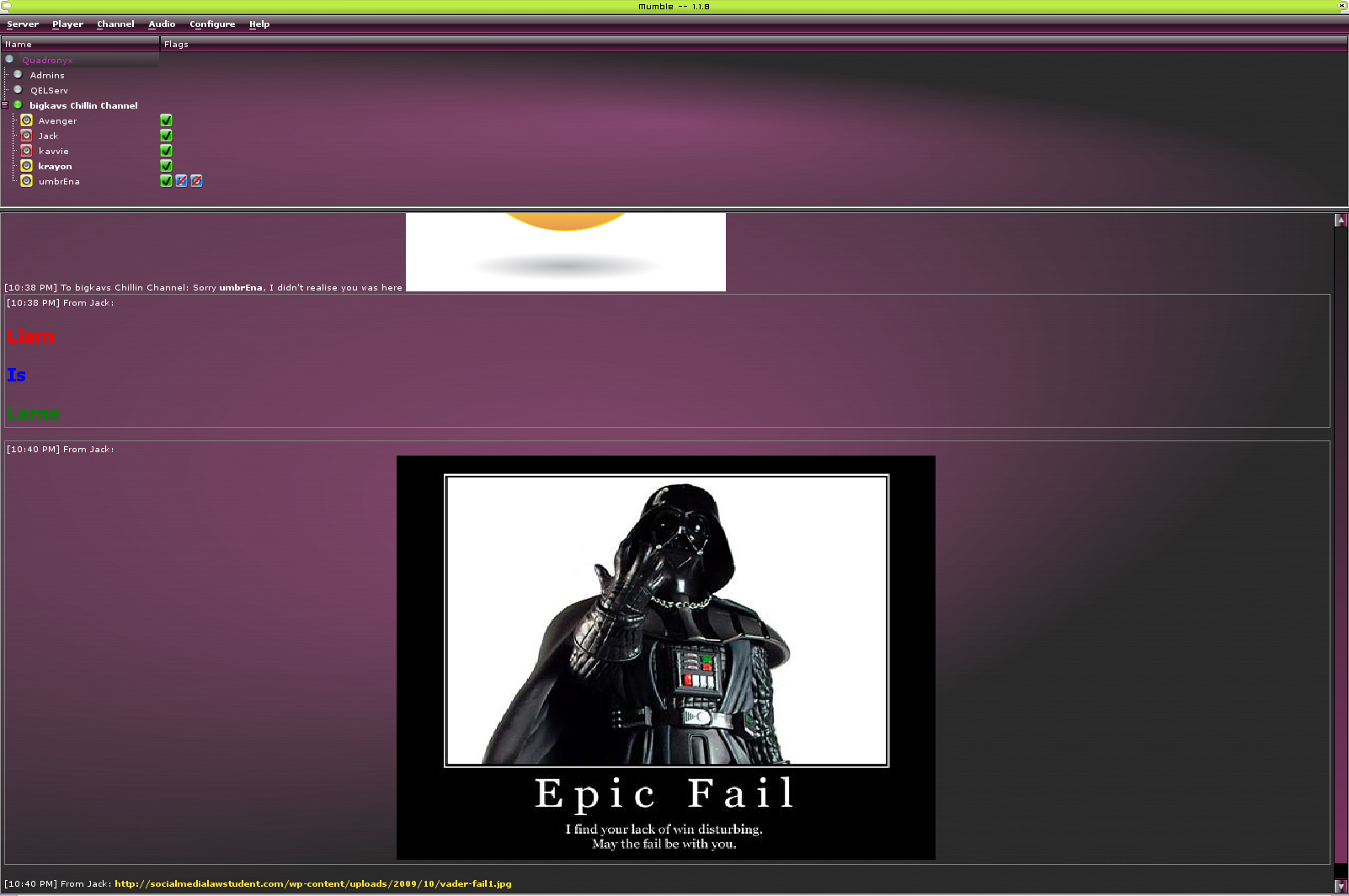
Task: Click krayon's green authenticated checkmark
Action: (166, 166)
